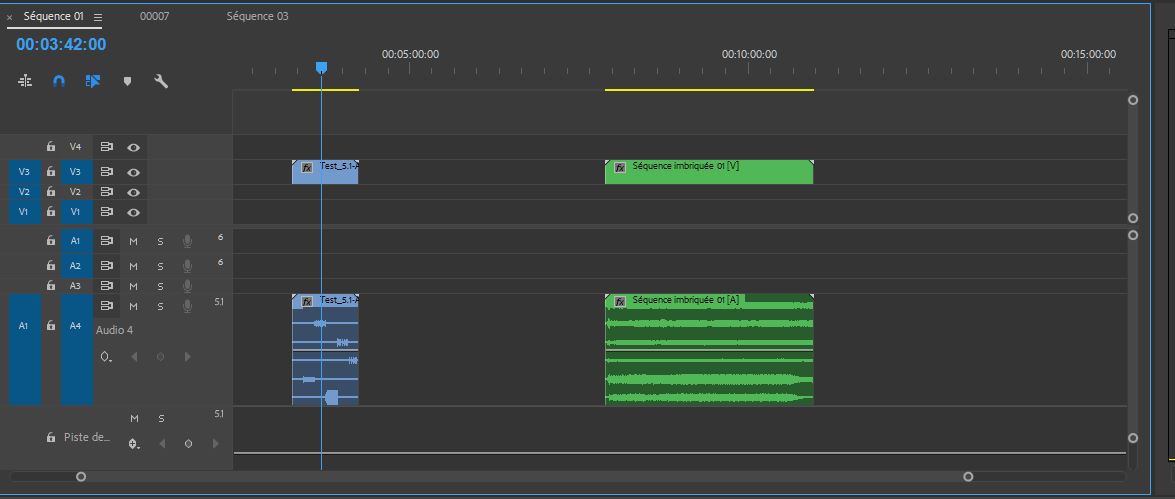This screenshot has width=1175, height=499.
Task: Toggle sync lock on track A4
Action: tap(107, 306)
